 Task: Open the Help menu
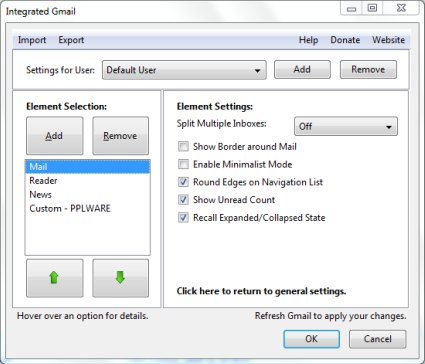pos(308,40)
